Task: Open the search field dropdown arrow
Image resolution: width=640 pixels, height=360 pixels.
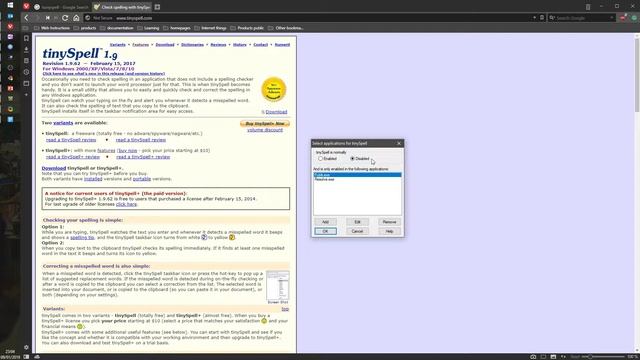Action: click(x=611, y=18)
